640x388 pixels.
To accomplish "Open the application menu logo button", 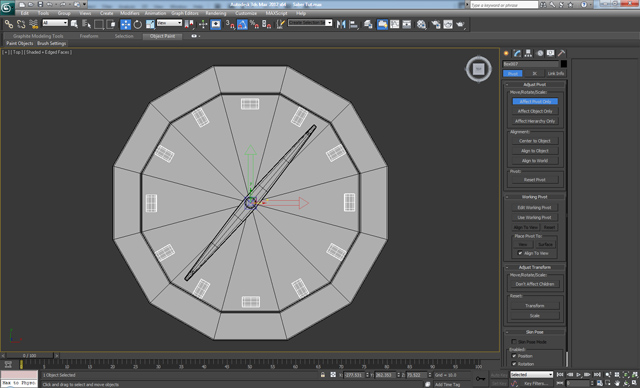I will tap(7, 8).
